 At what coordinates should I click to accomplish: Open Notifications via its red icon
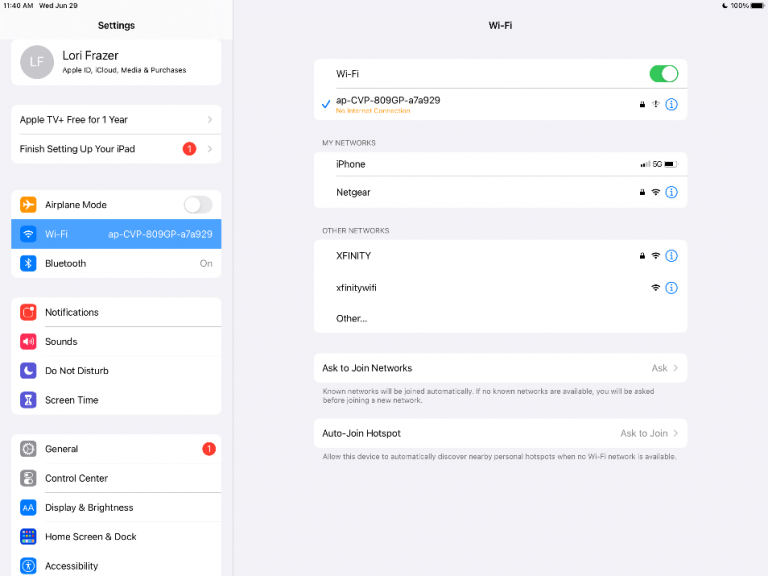(28, 312)
